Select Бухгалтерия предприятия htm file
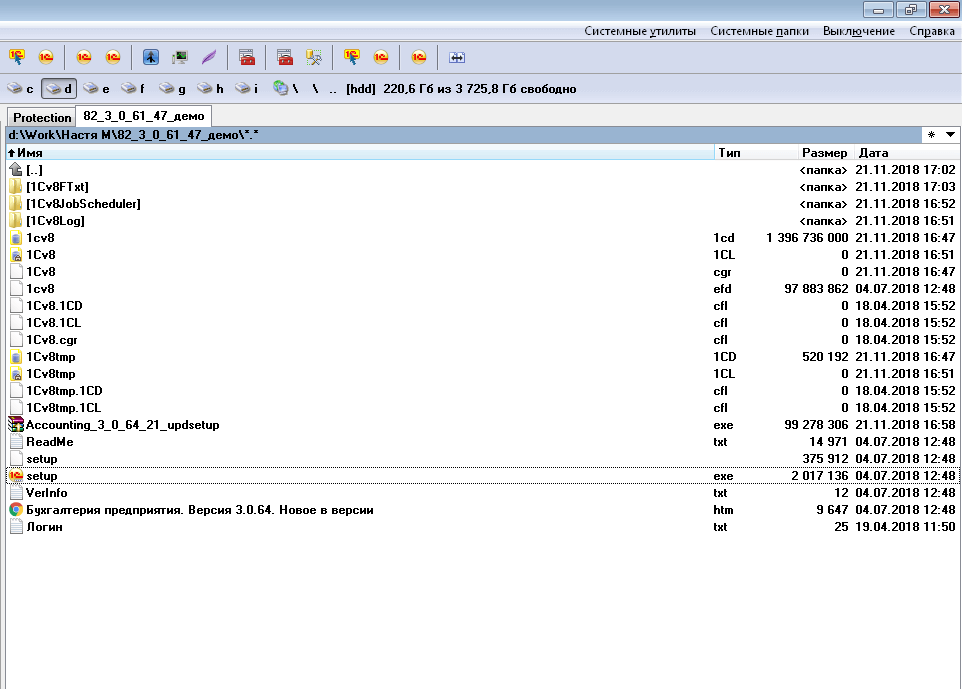Viewport: 962px width, 689px height. coord(482,510)
